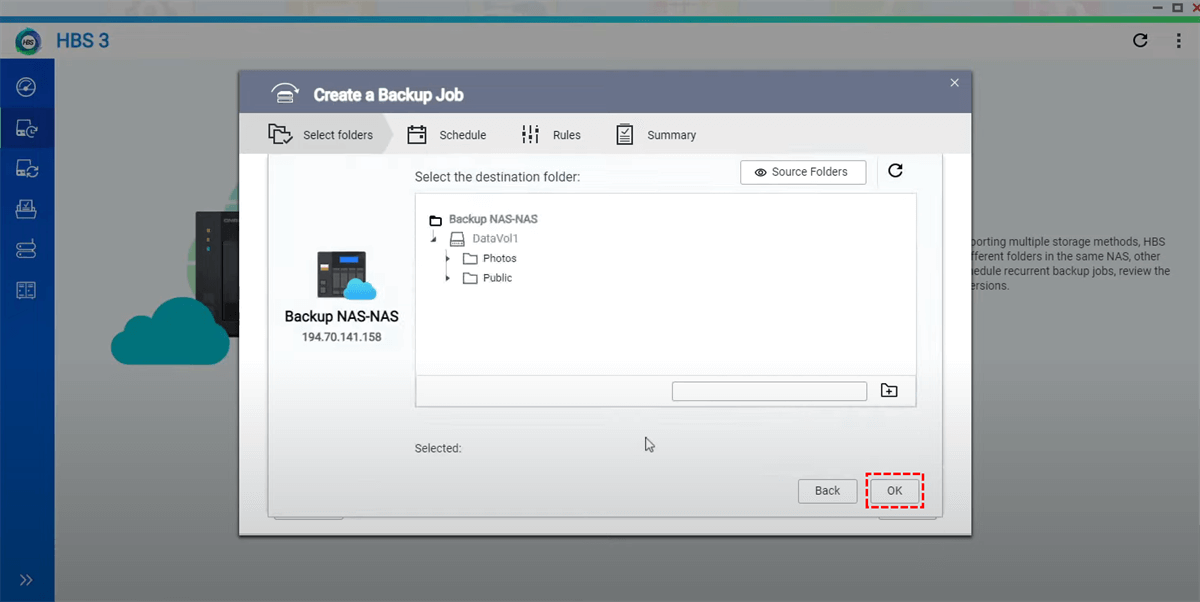Select the Public folder
Viewport: 1200px width, 602px height.
pos(487,278)
